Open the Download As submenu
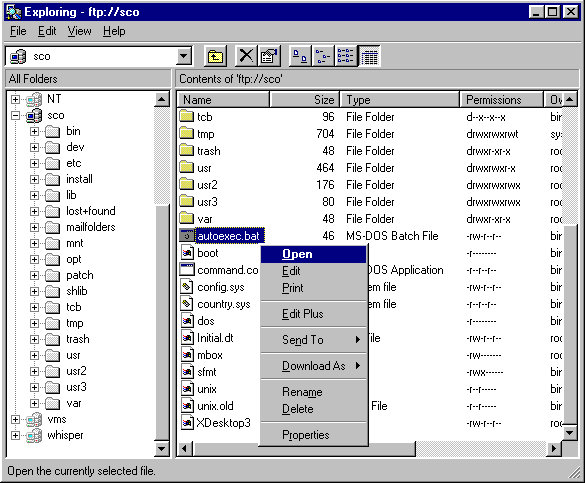Viewport: 585px width, 483px height. pos(313,366)
